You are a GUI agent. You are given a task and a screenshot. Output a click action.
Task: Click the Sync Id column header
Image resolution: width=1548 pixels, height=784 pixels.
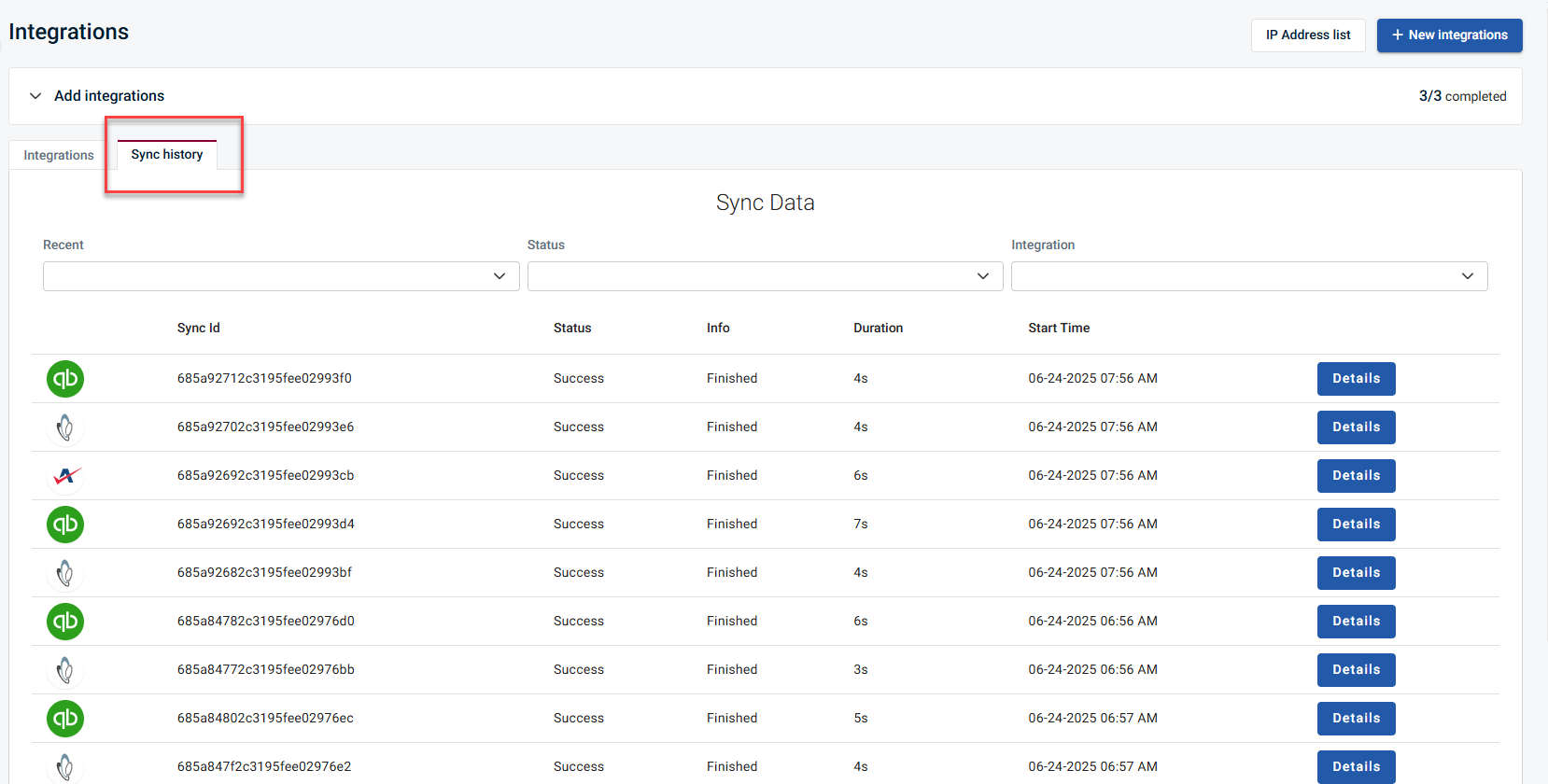(199, 329)
